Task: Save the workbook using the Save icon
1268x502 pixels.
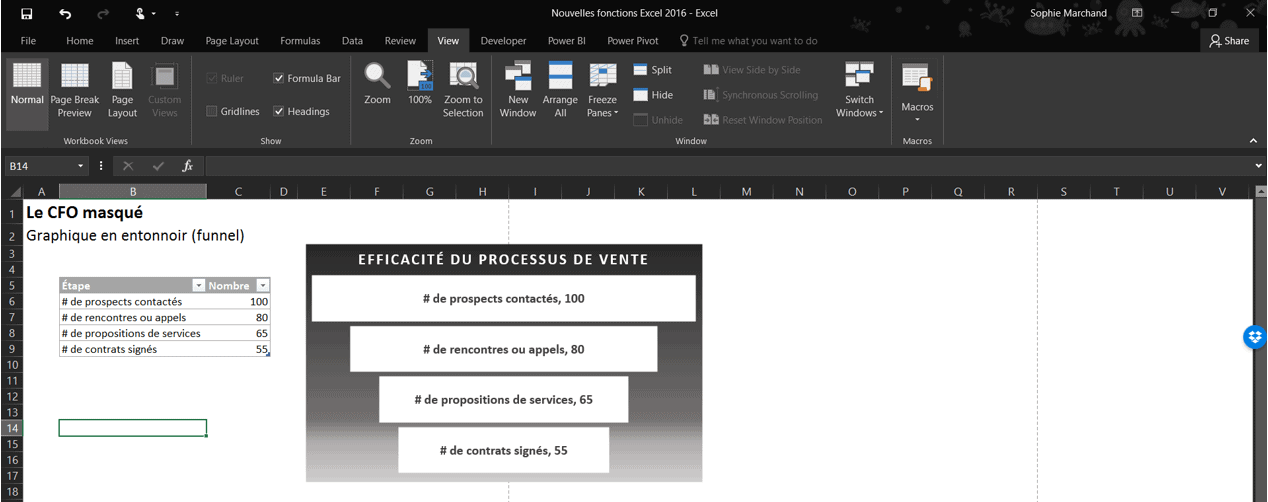Action: (x=27, y=14)
